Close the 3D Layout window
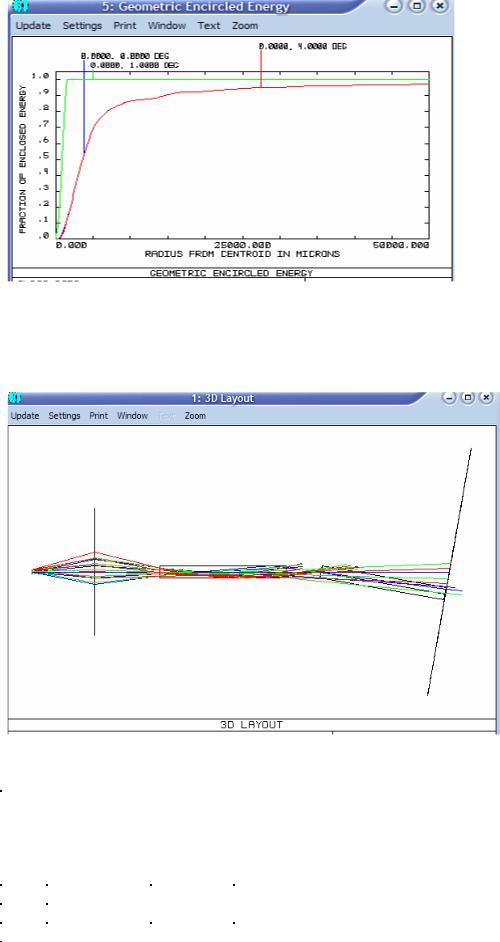The width and height of the screenshot is (500, 942). (487, 398)
